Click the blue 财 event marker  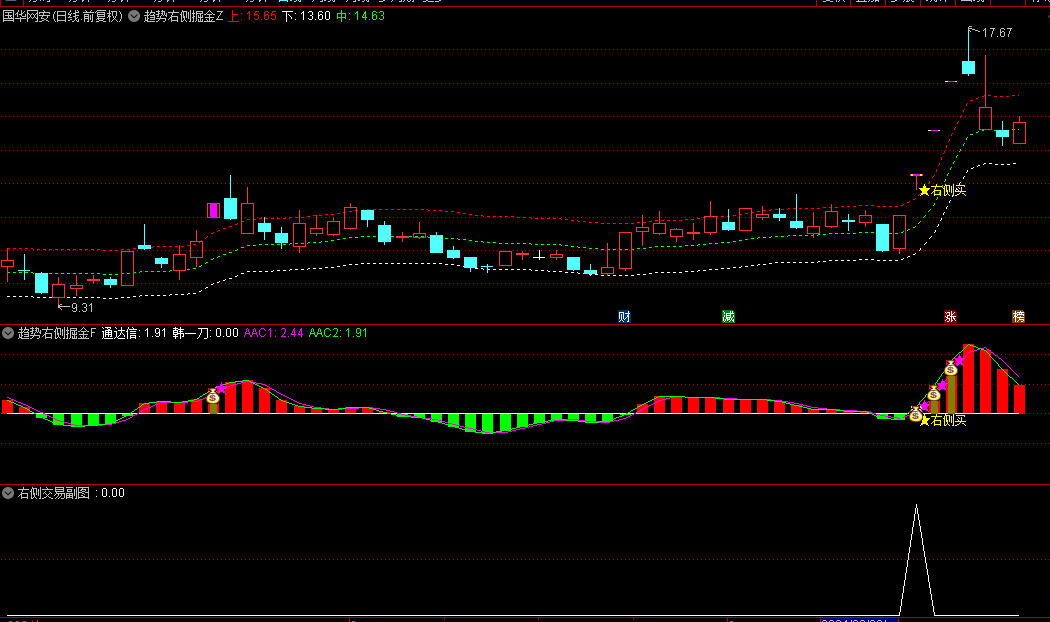click(x=624, y=317)
